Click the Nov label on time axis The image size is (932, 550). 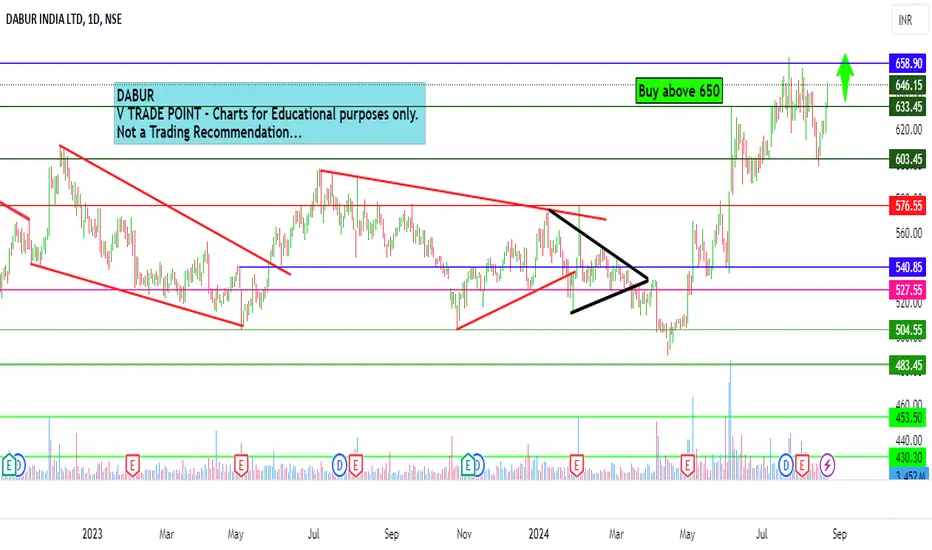(x=464, y=534)
